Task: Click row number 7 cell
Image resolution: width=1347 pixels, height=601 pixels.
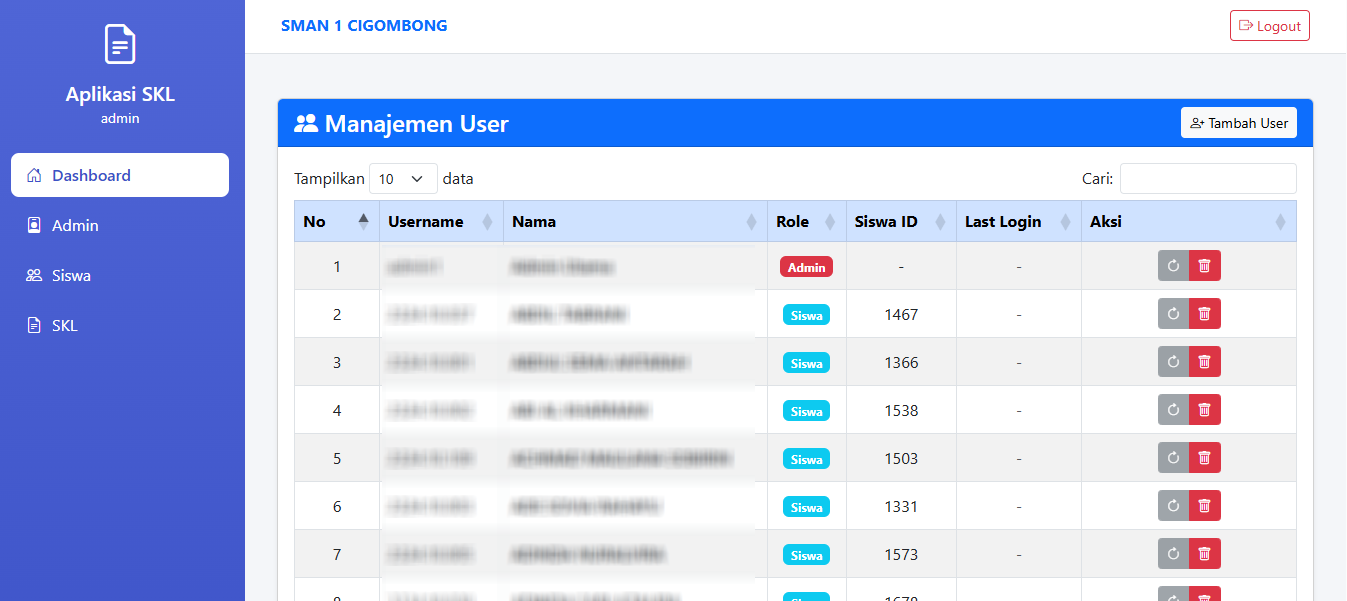Action: [337, 554]
